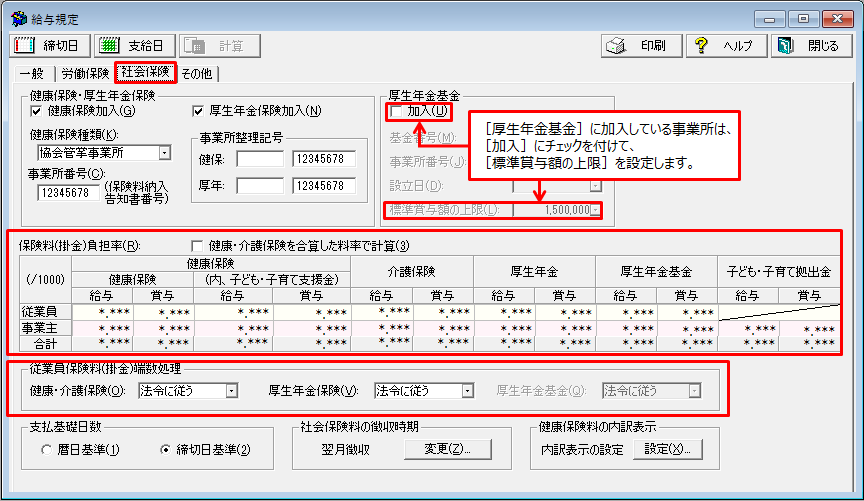Viewport: 864px width, 501px height.
Task: Select the 締切日基準 radio button
Action: click(167, 450)
